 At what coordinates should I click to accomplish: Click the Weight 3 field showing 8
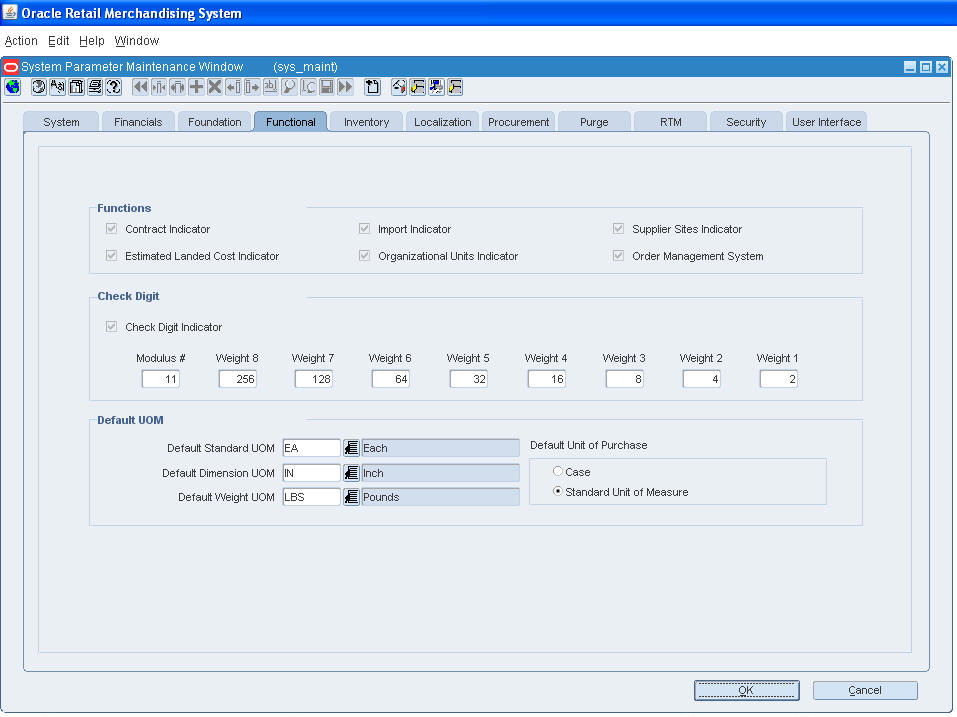click(625, 379)
